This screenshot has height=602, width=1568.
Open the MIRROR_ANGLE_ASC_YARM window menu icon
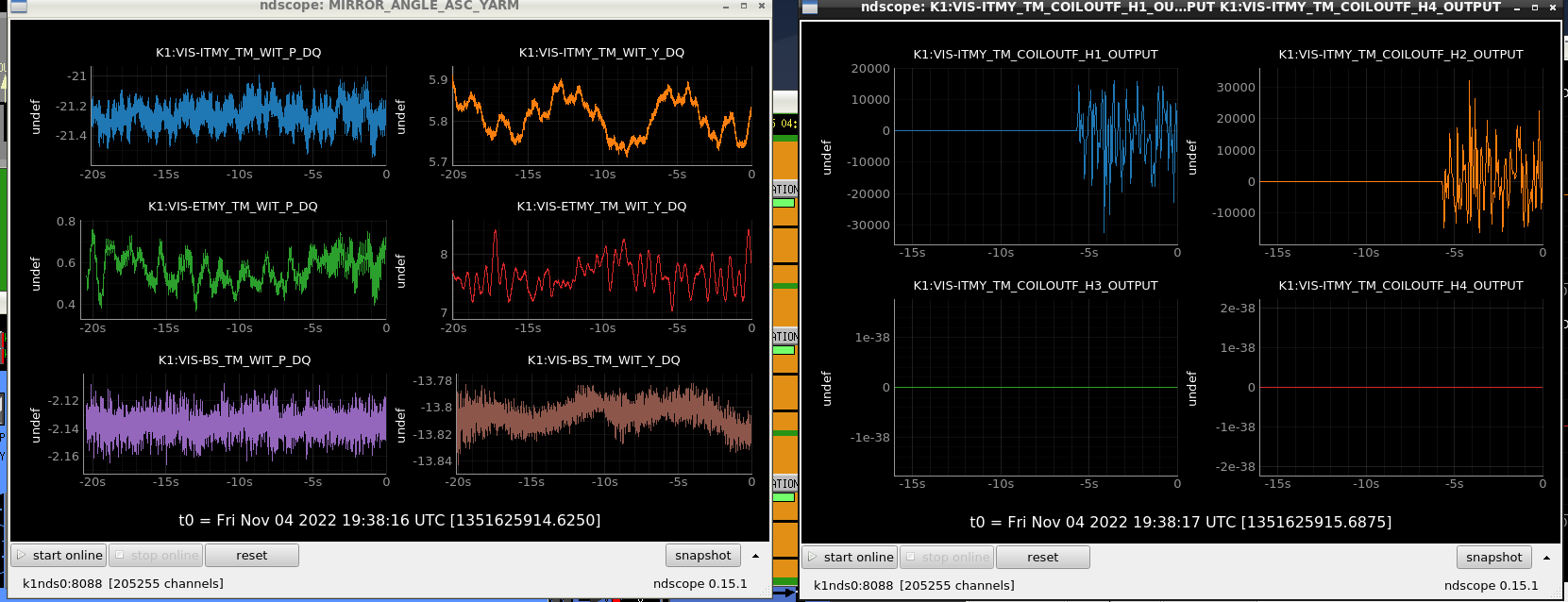click(18, 7)
